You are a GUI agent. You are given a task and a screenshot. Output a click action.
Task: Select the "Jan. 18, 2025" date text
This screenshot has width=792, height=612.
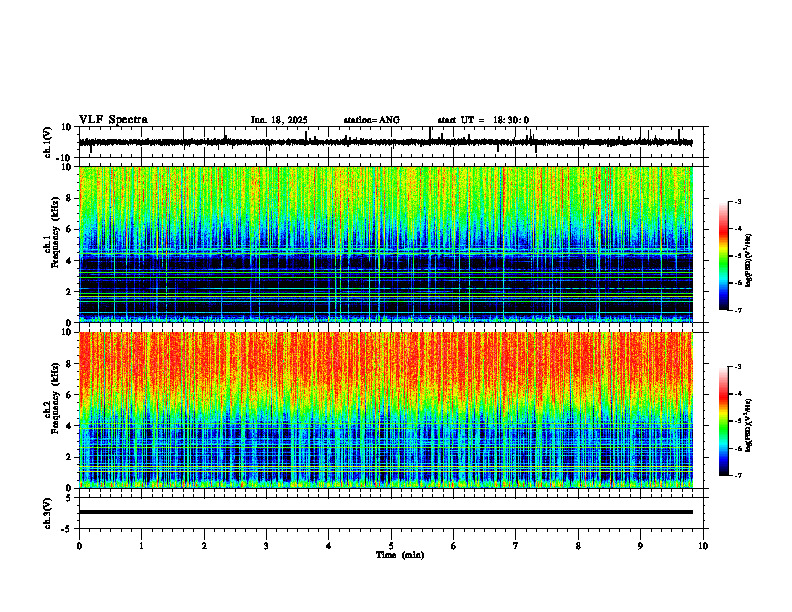tap(279, 120)
